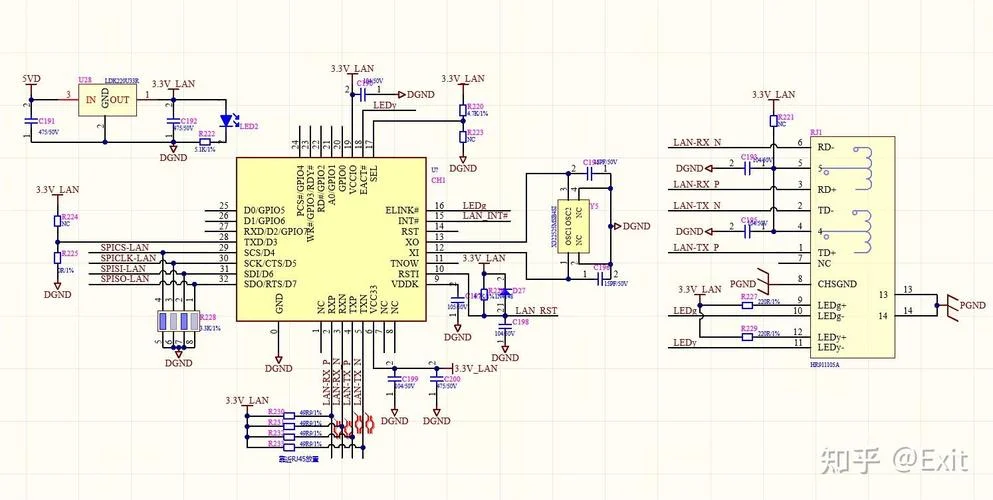Viewport: 993px width, 500px height.
Task: Select diode D27
Action: click(505, 291)
